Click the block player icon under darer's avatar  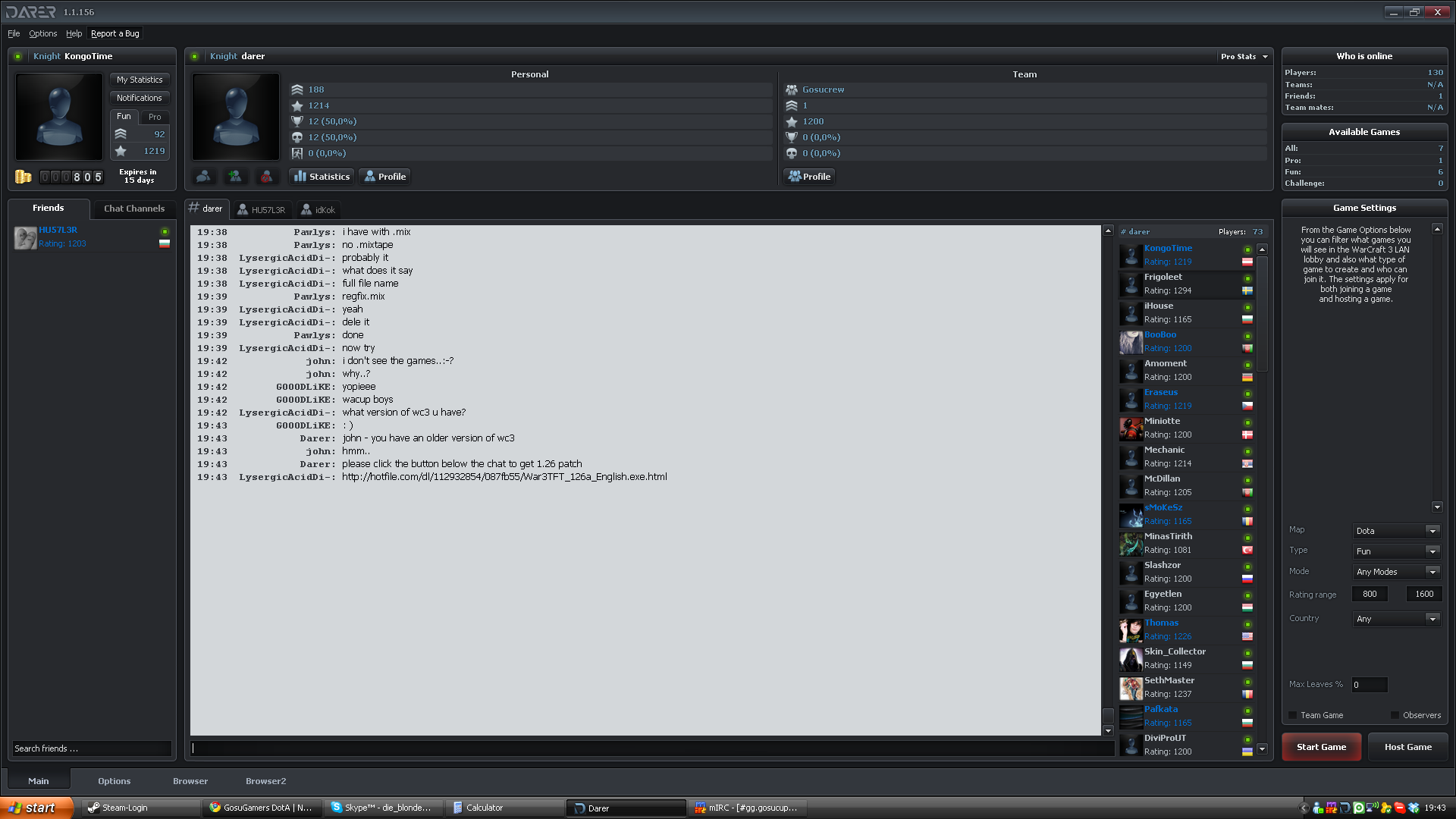pyautogui.click(x=266, y=177)
